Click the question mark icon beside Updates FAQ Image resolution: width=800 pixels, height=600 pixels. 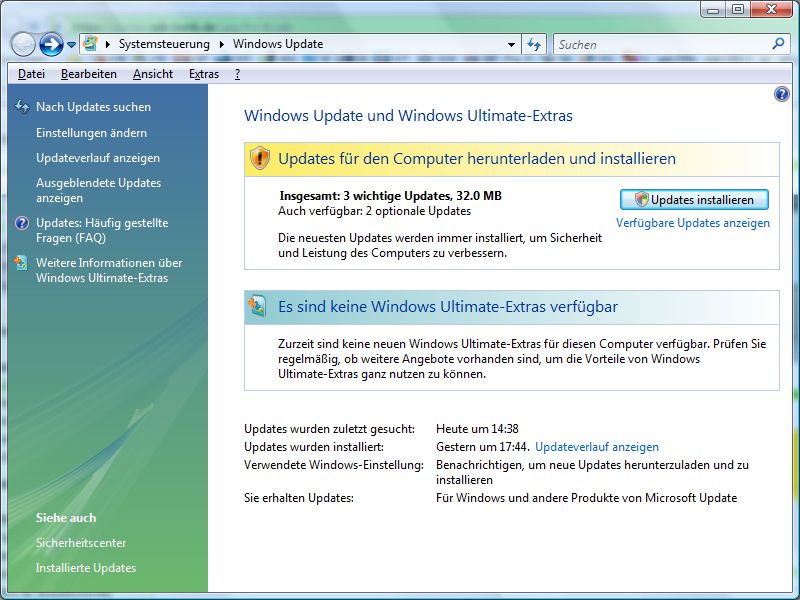(x=22, y=223)
